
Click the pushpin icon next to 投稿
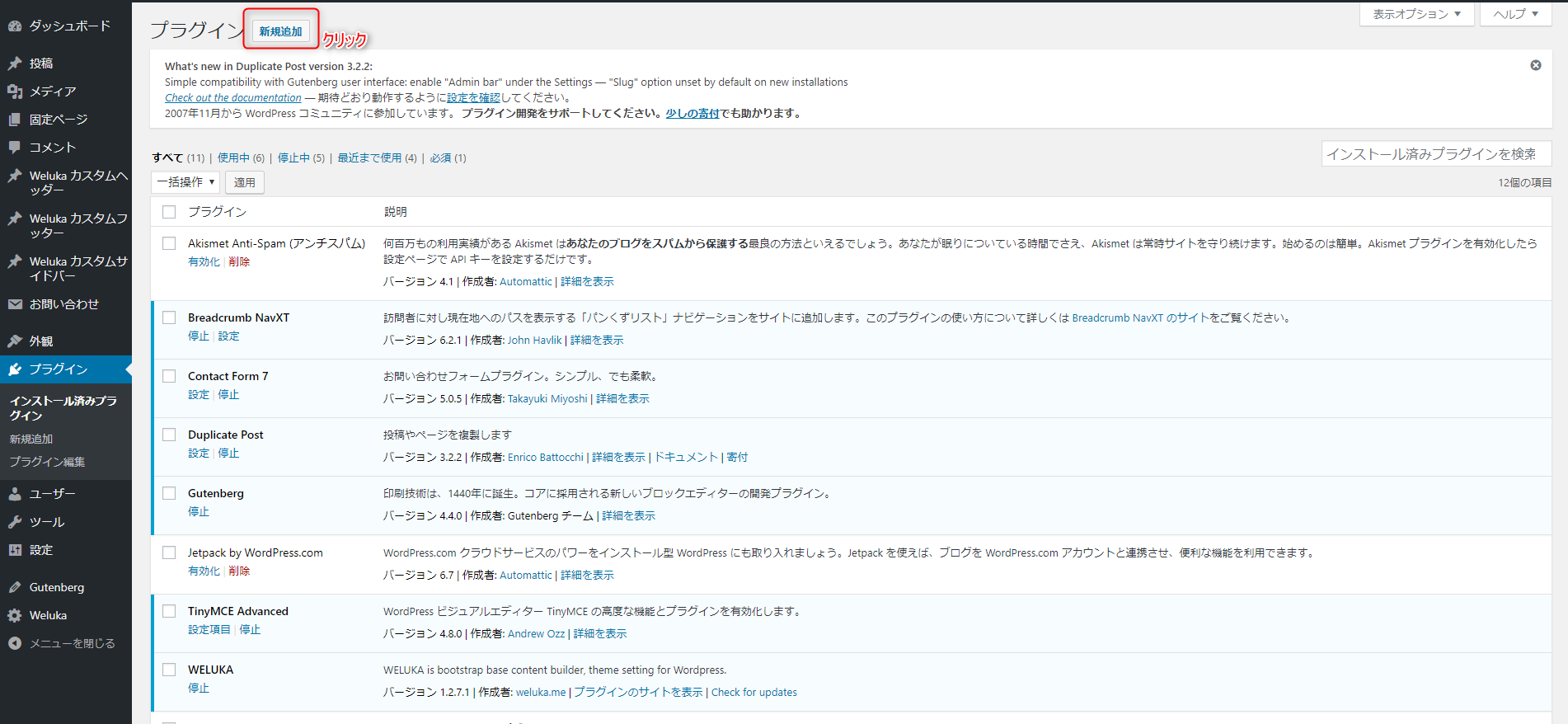(x=15, y=63)
